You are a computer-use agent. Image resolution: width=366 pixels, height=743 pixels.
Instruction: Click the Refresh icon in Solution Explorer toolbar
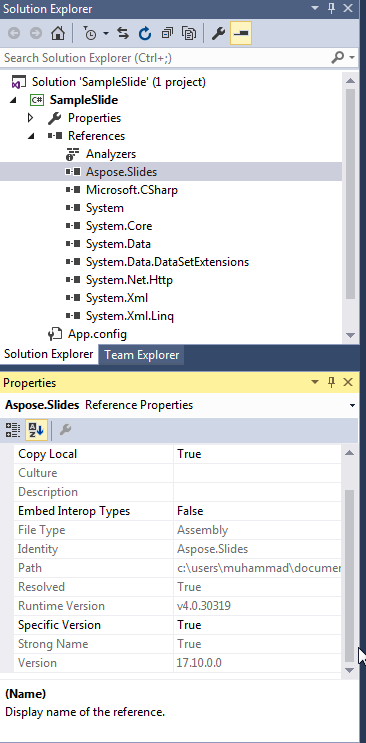click(145, 34)
